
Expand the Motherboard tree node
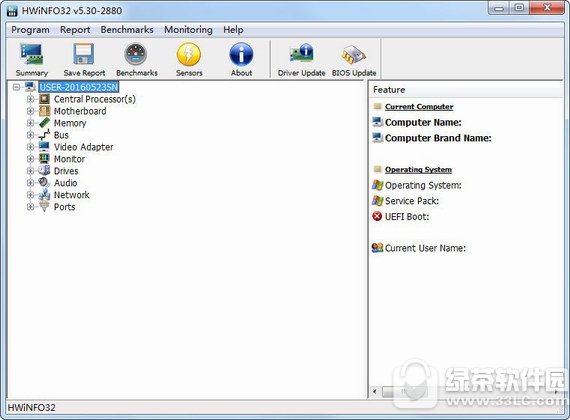tap(31, 111)
